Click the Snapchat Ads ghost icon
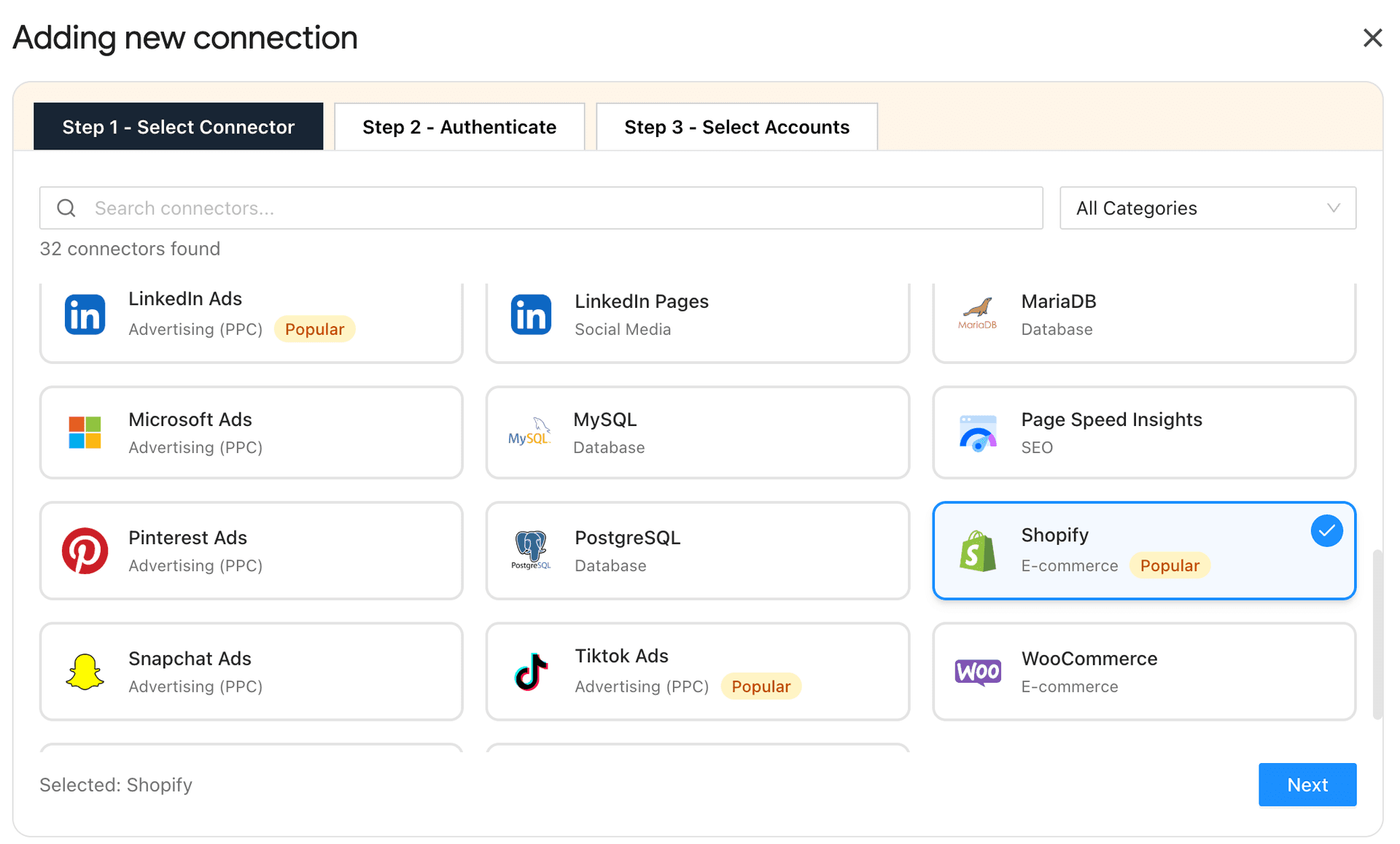 [85, 671]
